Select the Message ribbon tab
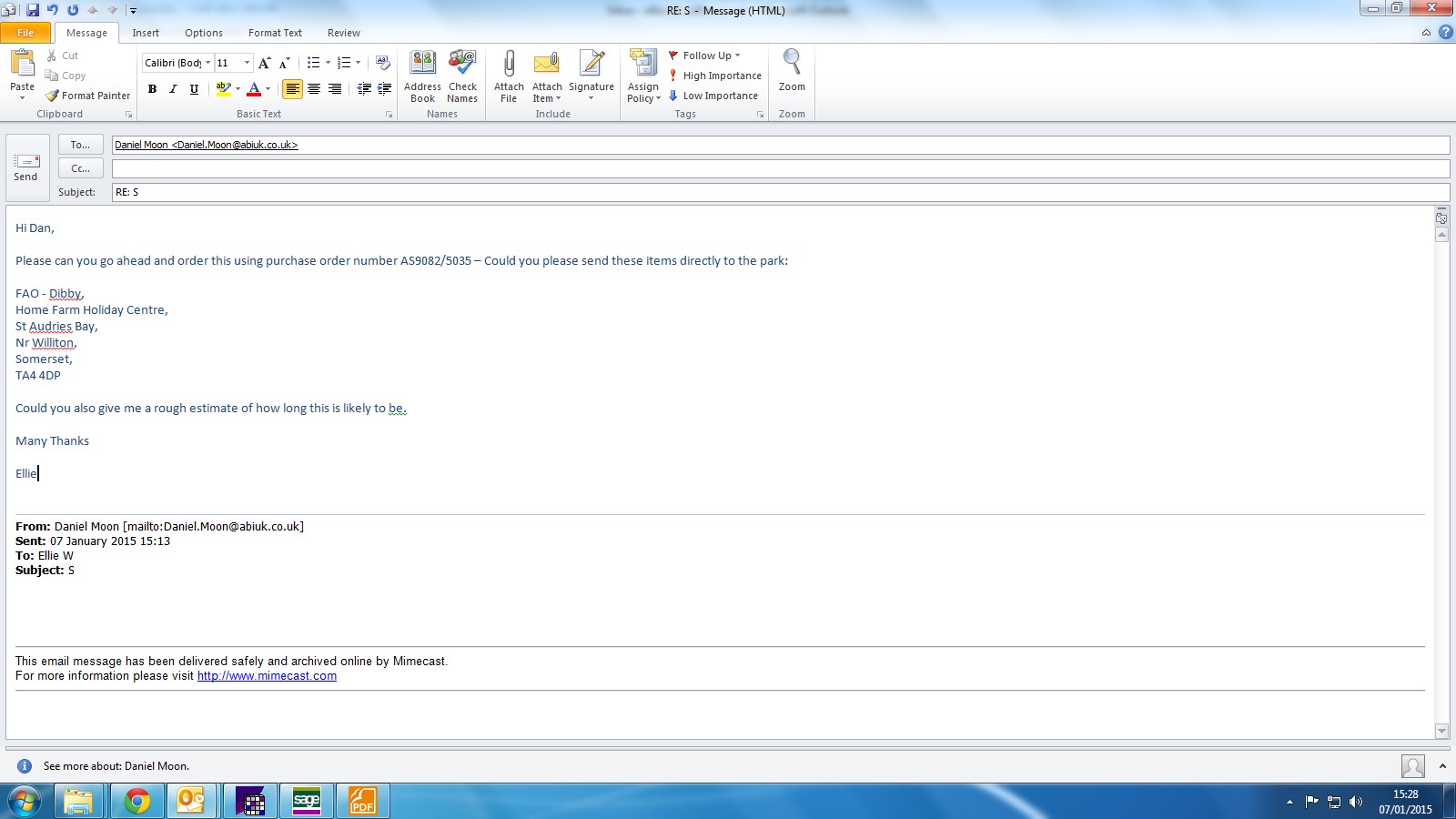 tap(86, 33)
